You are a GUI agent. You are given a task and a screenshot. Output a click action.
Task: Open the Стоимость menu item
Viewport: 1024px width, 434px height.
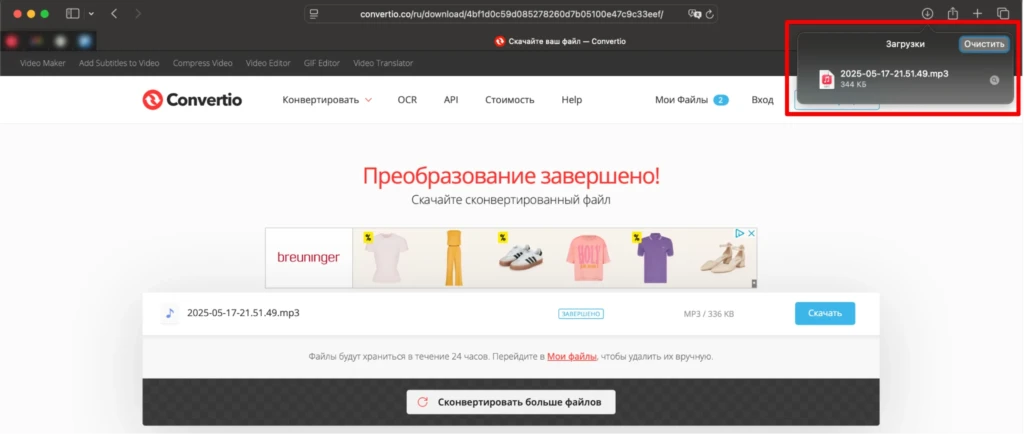click(x=509, y=100)
